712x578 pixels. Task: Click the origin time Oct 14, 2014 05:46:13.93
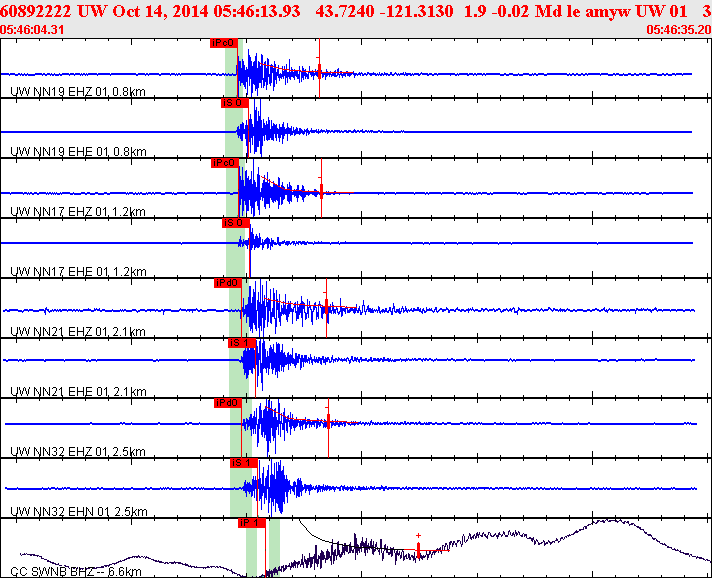[206, 11]
